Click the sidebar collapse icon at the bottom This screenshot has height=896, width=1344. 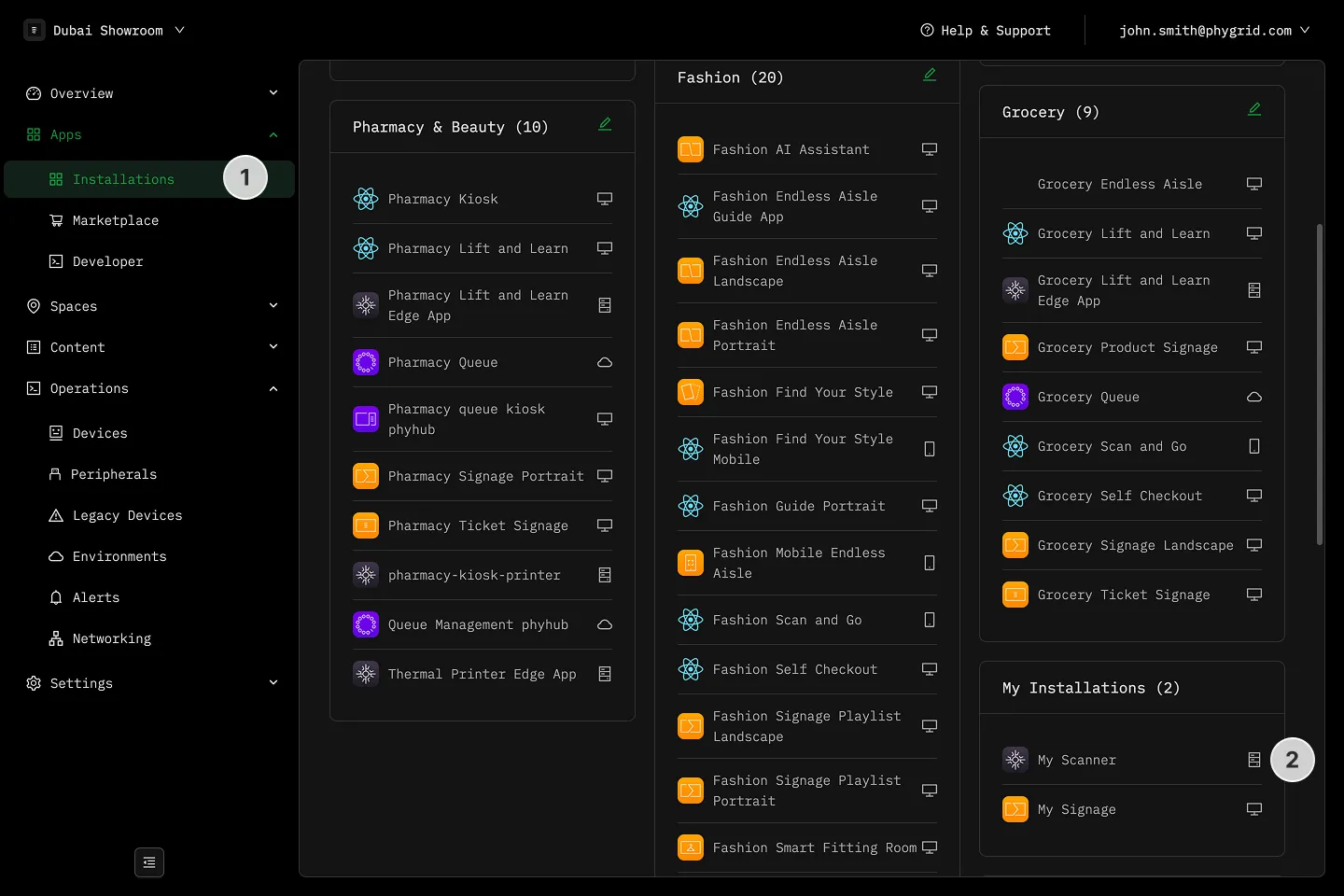(x=149, y=862)
